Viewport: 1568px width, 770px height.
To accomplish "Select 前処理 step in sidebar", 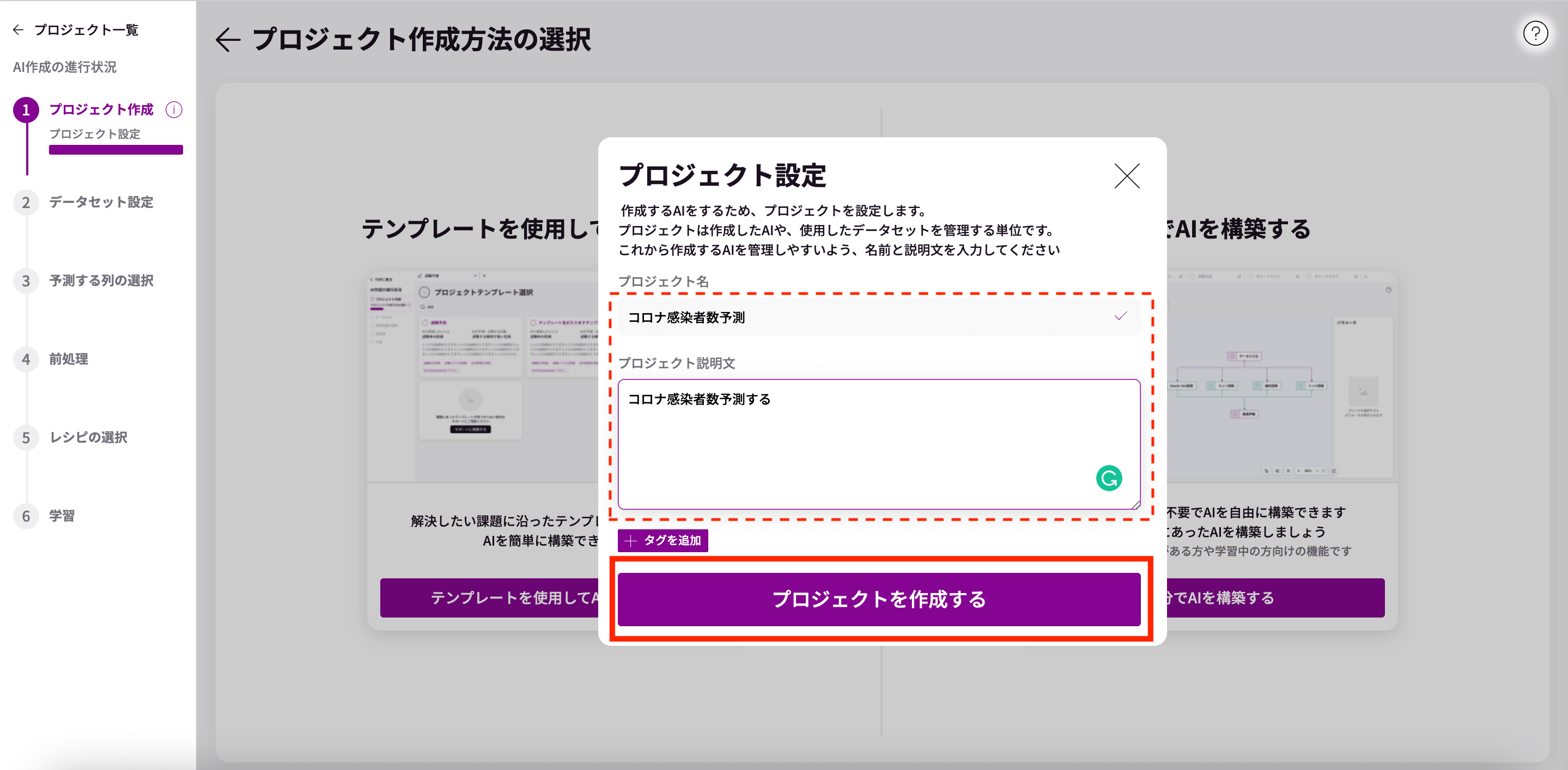I will [68, 359].
